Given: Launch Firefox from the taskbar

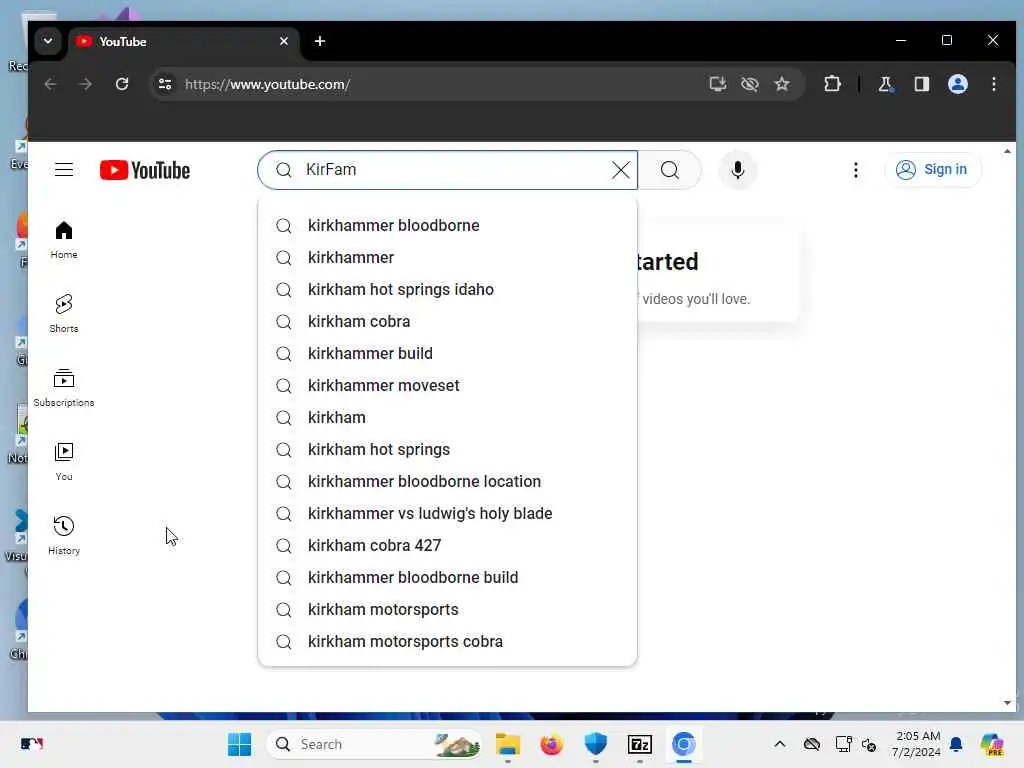Looking at the screenshot, I should pos(552,744).
